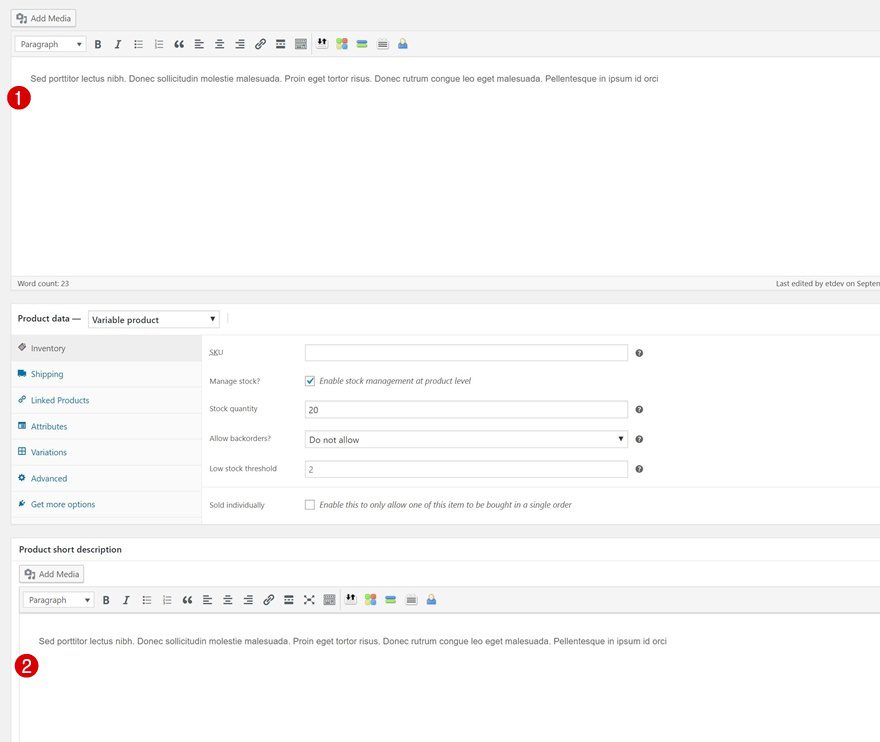This screenshot has height=742, width=880.
Task: Select the Attributes tab
Action: coord(49,426)
